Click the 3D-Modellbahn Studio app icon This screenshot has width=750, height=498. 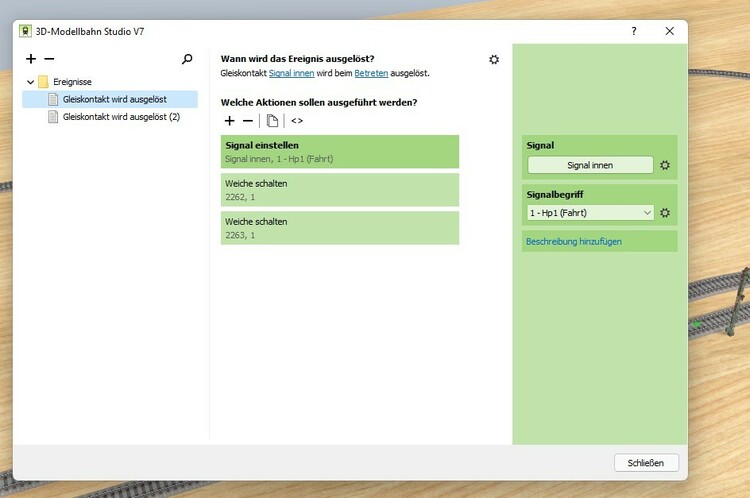(25, 32)
